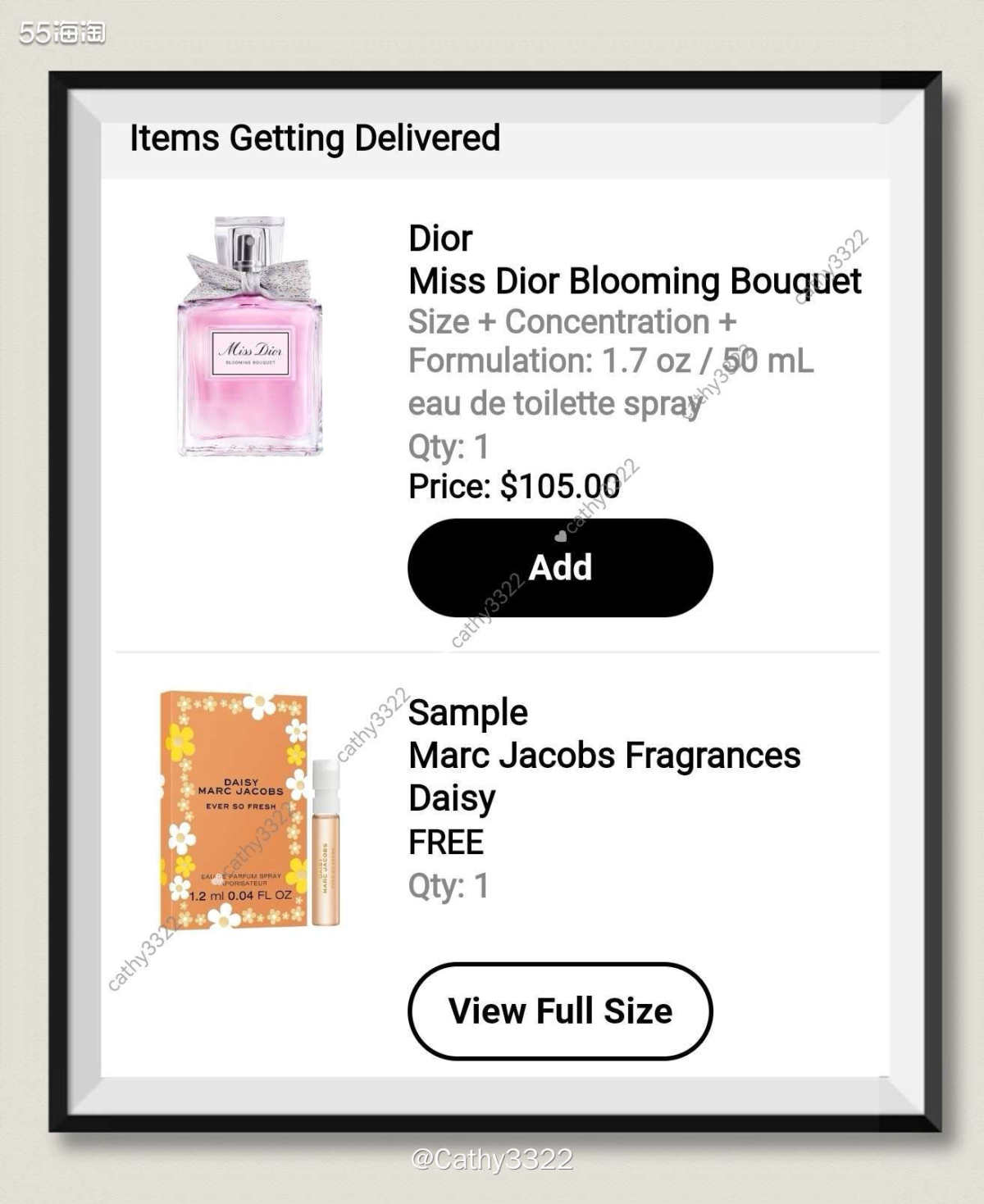Click the Dior brand name
984x1204 pixels.
pyautogui.click(x=440, y=239)
